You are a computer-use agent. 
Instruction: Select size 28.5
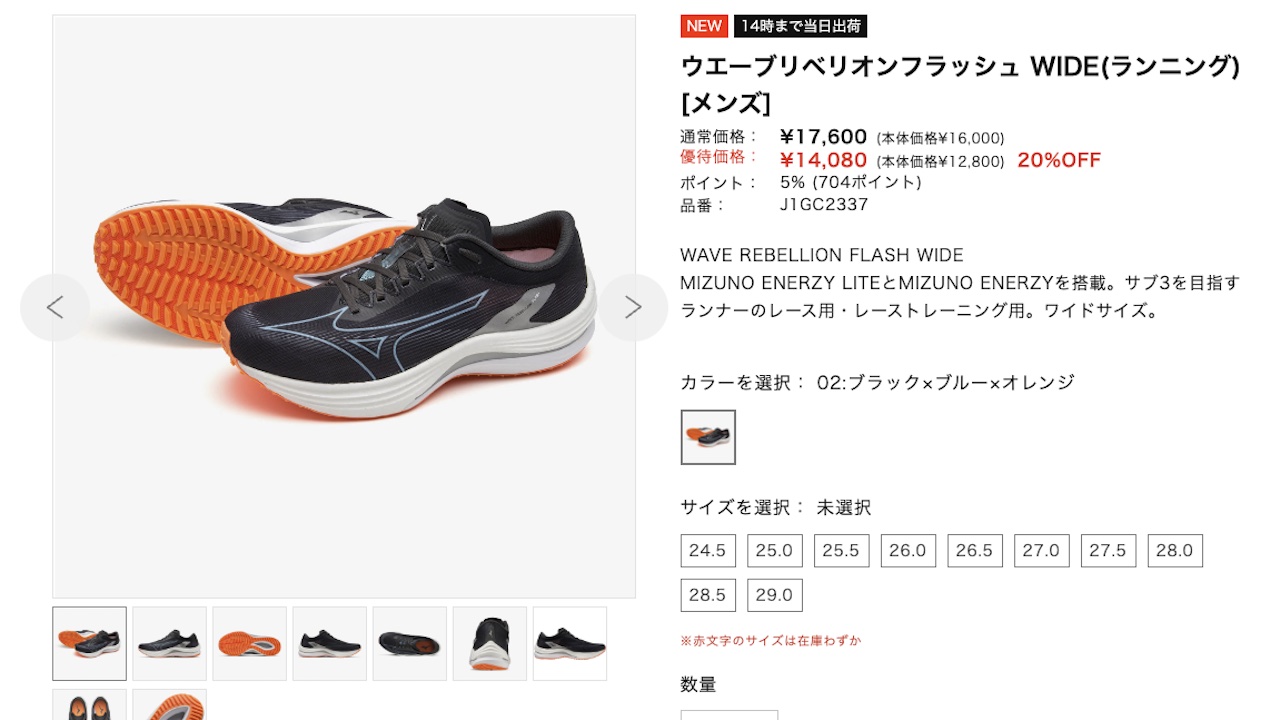click(x=708, y=595)
